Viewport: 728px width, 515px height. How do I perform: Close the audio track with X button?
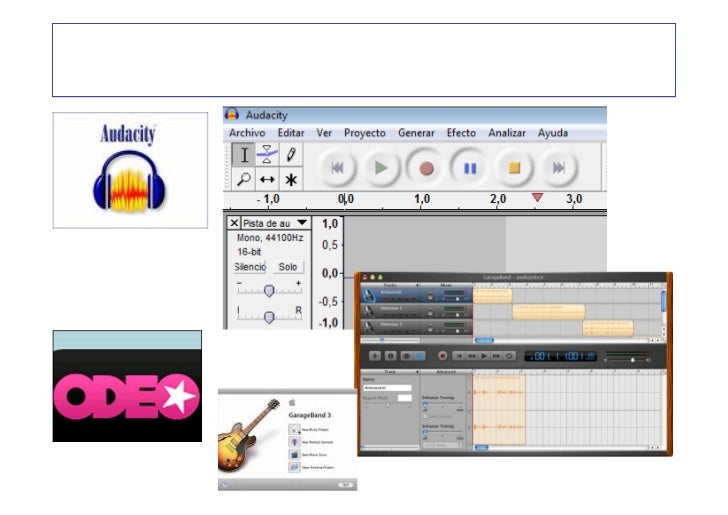[x=234, y=223]
